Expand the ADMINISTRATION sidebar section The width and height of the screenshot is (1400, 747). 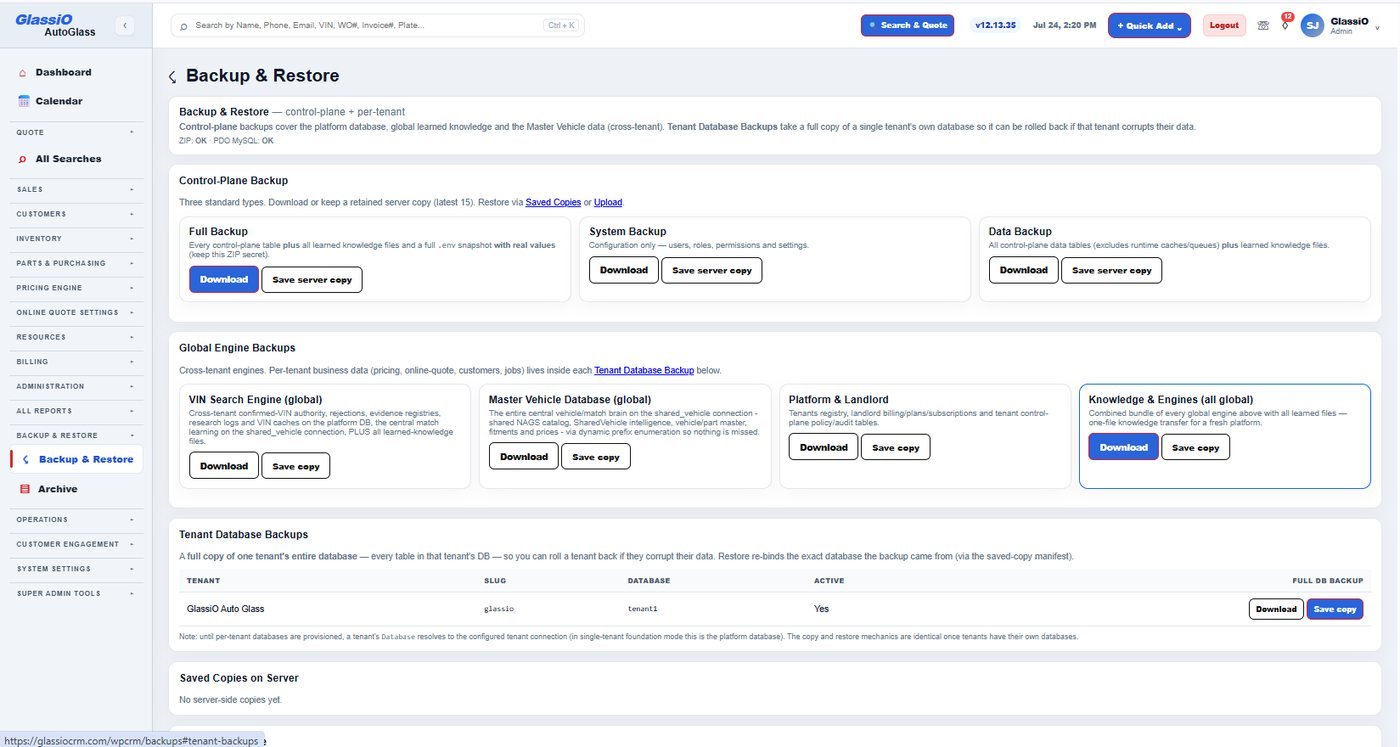click(x=74, y=386)
